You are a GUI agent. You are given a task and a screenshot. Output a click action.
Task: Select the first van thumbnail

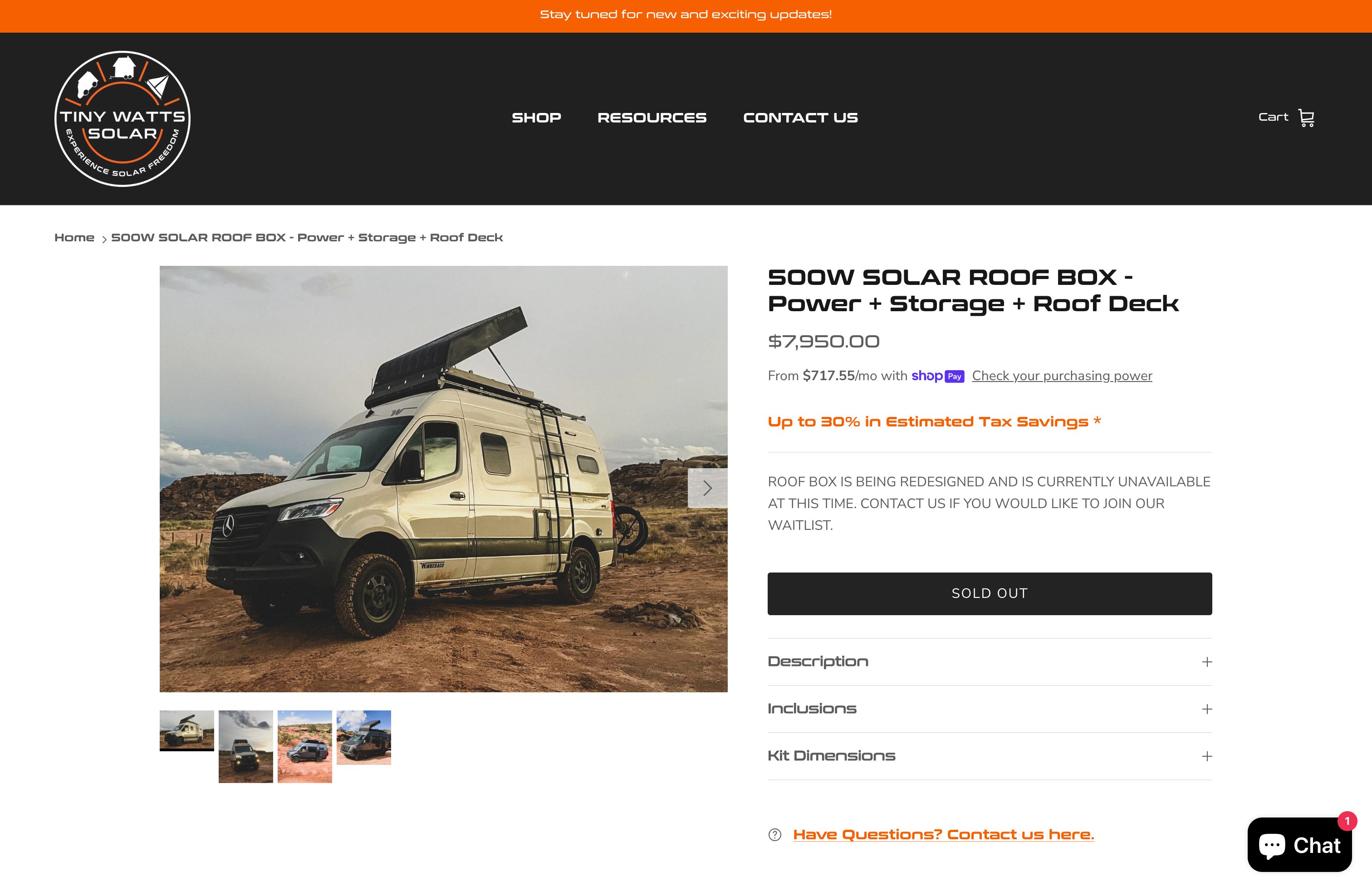click(187, 730)
